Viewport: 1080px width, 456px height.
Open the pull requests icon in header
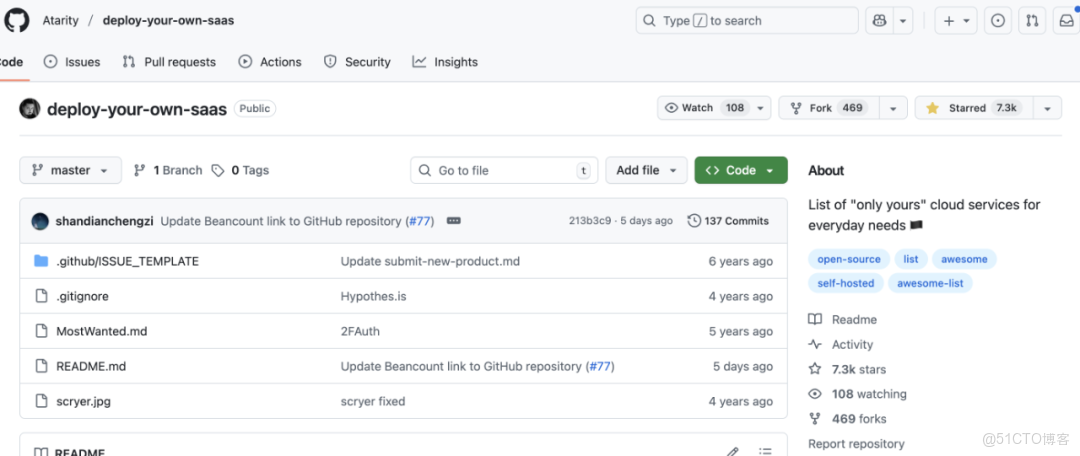click(1033, 20)
